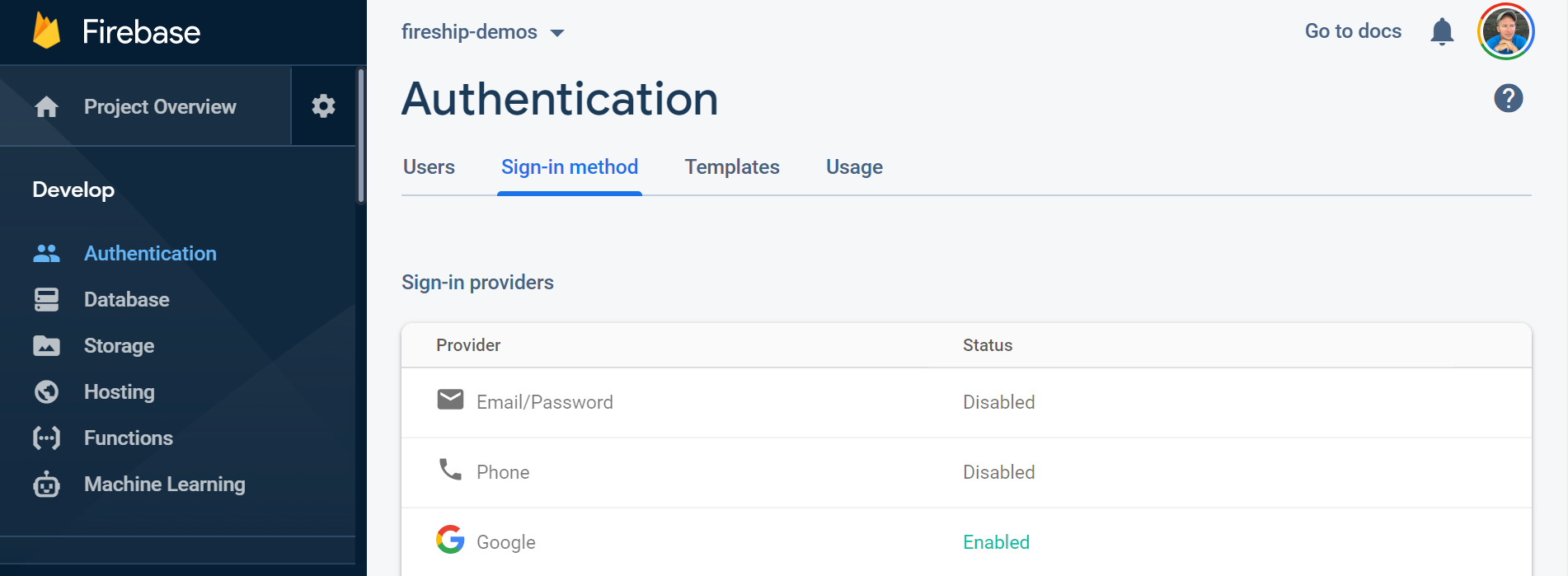Click the Go to docs link
This screenshot has width=1568, height=576.
click(x=1352, y=30)
